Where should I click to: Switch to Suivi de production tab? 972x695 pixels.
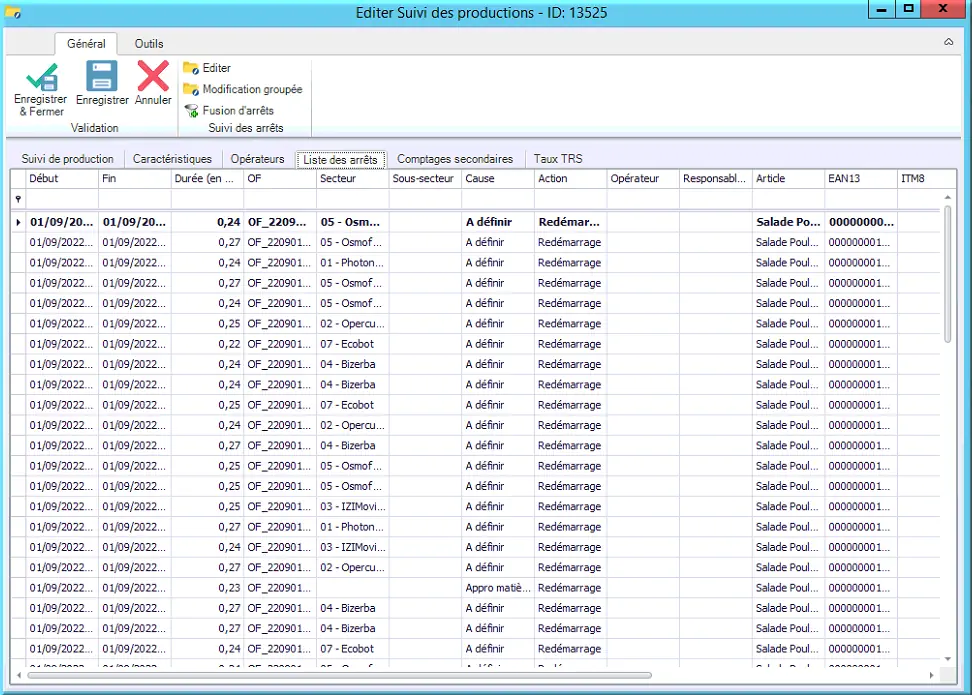click(68, 159)
